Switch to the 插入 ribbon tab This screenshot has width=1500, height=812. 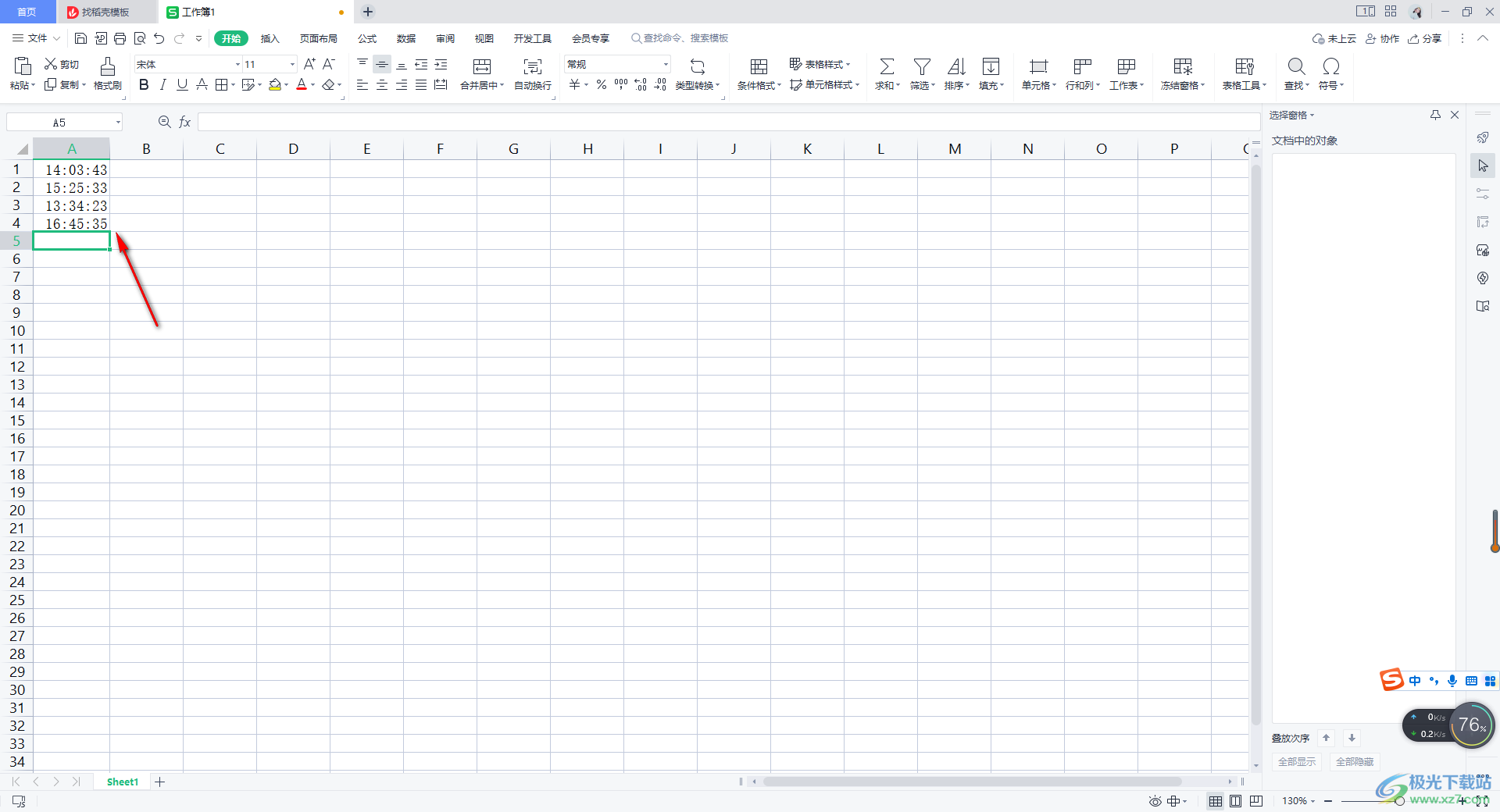pyautogui.click(x=270, y=38)
